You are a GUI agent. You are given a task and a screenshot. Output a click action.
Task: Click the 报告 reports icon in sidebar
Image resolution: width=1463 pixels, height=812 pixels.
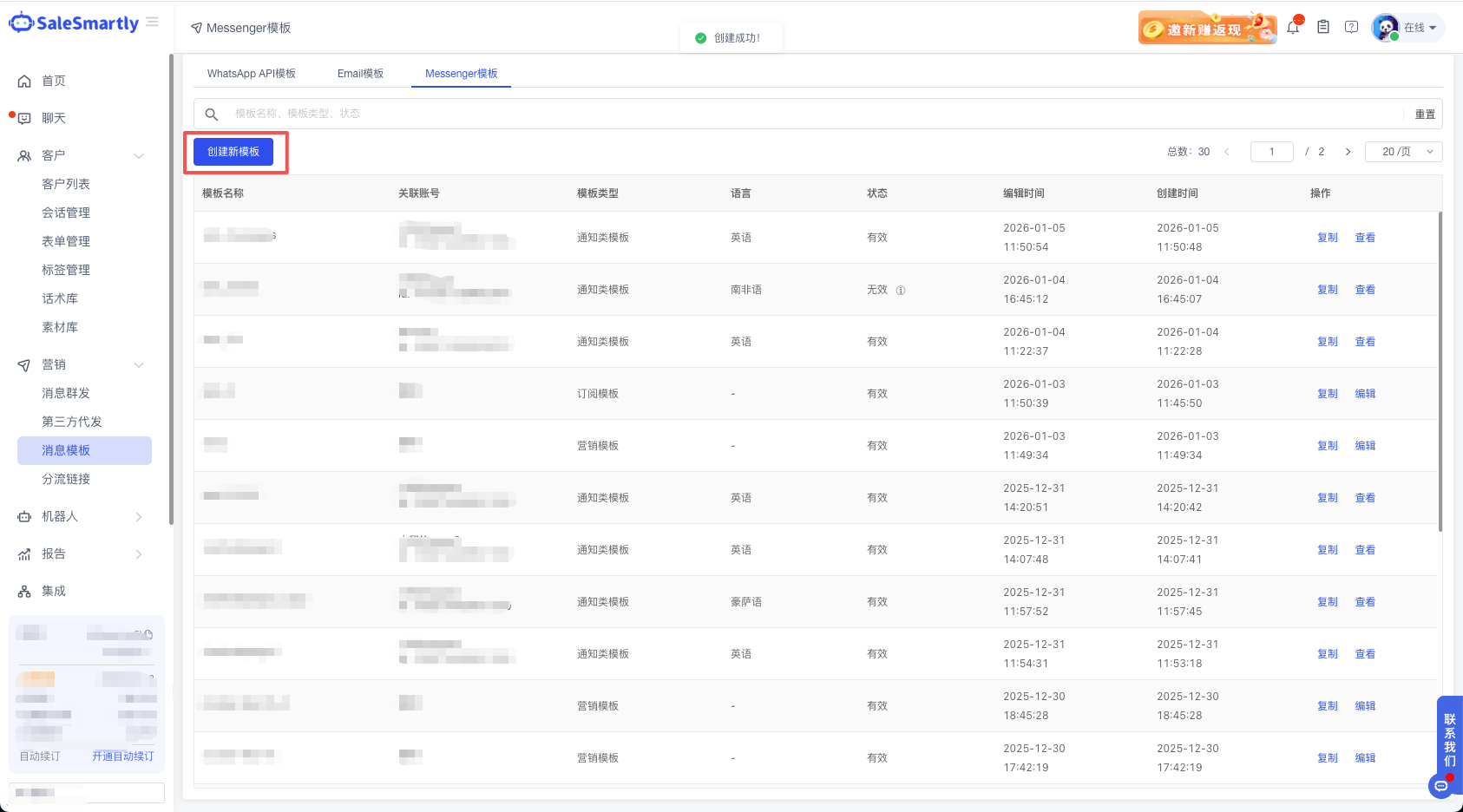click(25, 553)
